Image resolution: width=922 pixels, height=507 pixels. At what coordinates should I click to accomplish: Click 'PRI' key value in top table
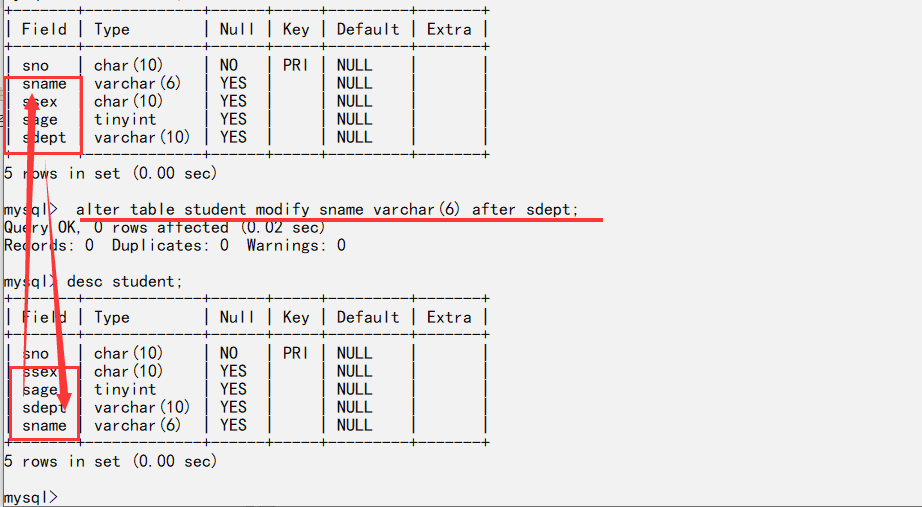(x=295, y=65)
